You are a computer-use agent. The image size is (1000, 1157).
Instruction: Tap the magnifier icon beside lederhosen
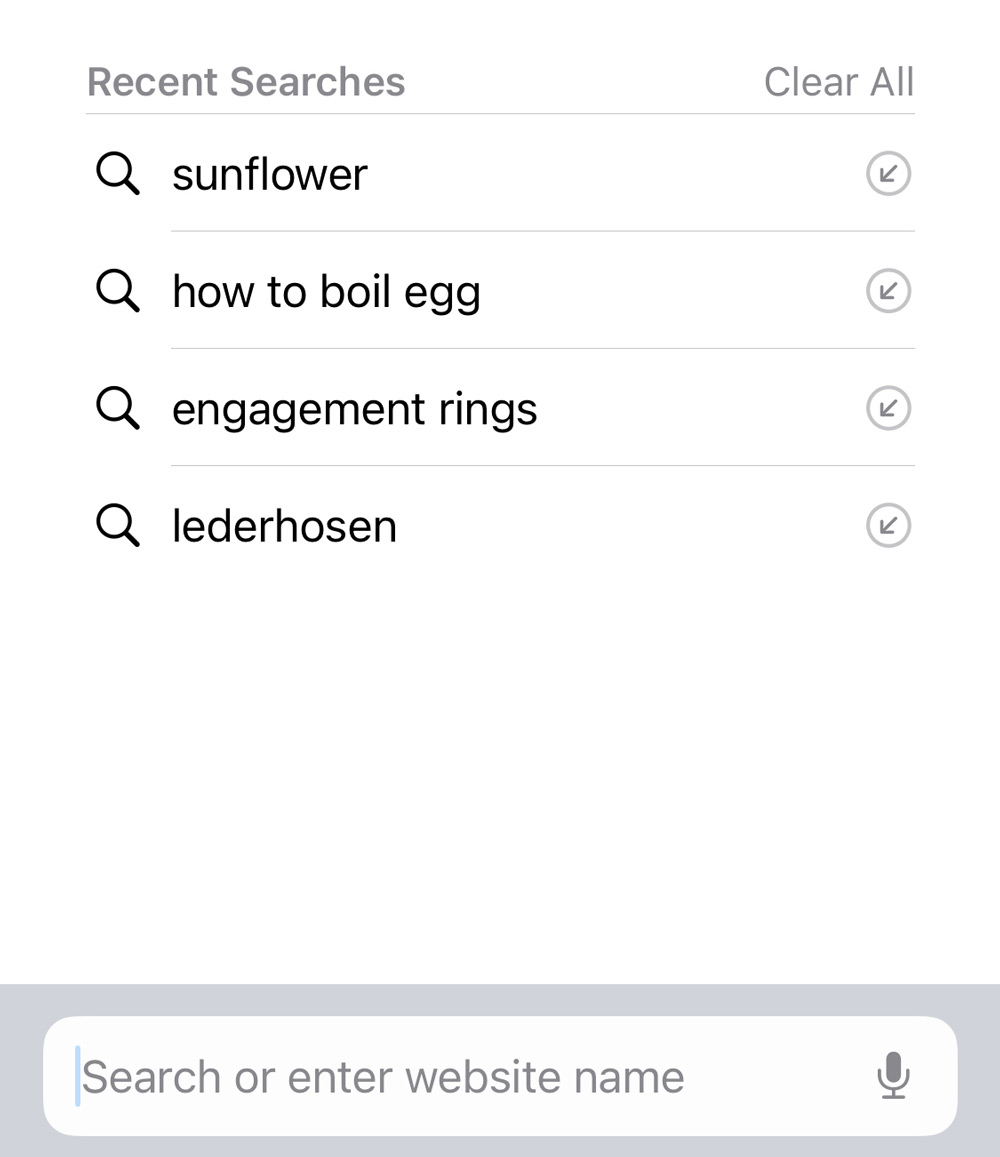tap(118, 525)
